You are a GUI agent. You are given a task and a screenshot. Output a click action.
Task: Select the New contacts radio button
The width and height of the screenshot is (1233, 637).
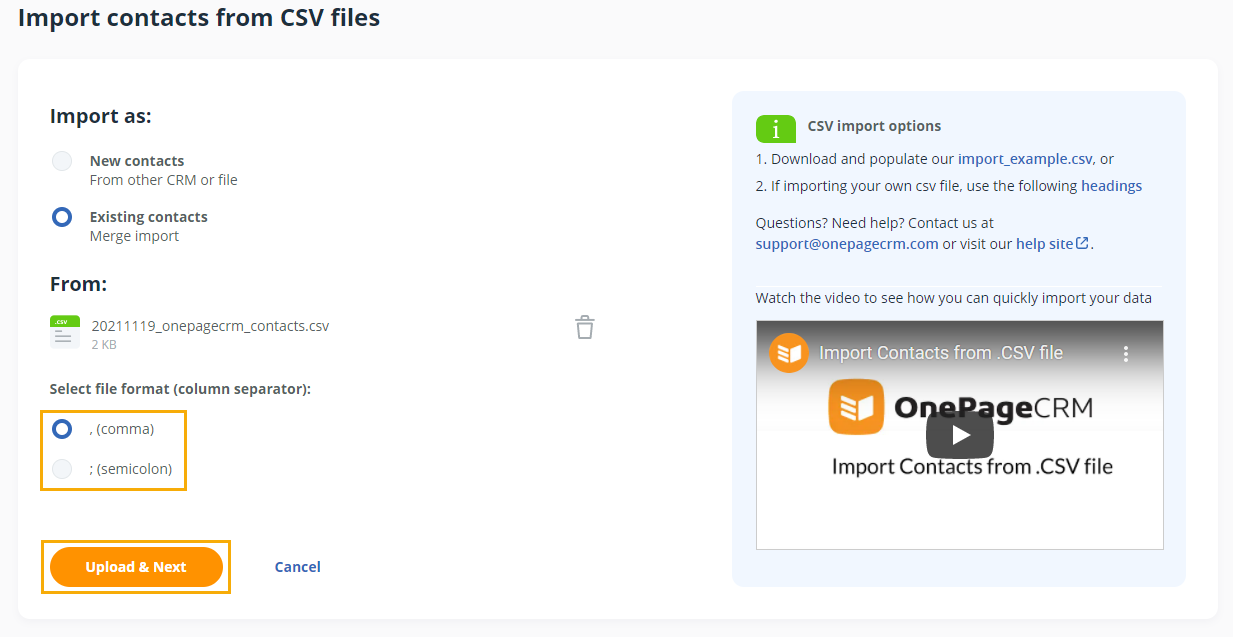pos(62,161)
